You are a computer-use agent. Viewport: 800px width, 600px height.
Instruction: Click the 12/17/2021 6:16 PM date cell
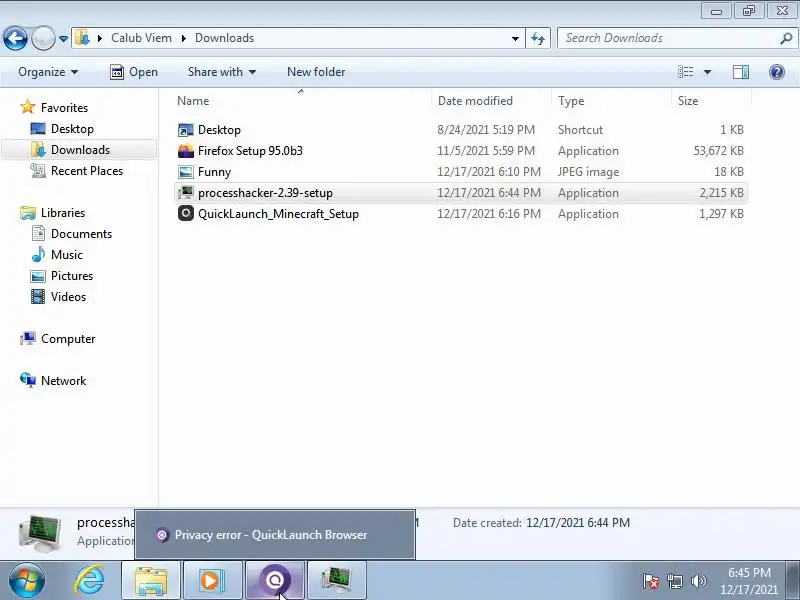pos(488,213)
